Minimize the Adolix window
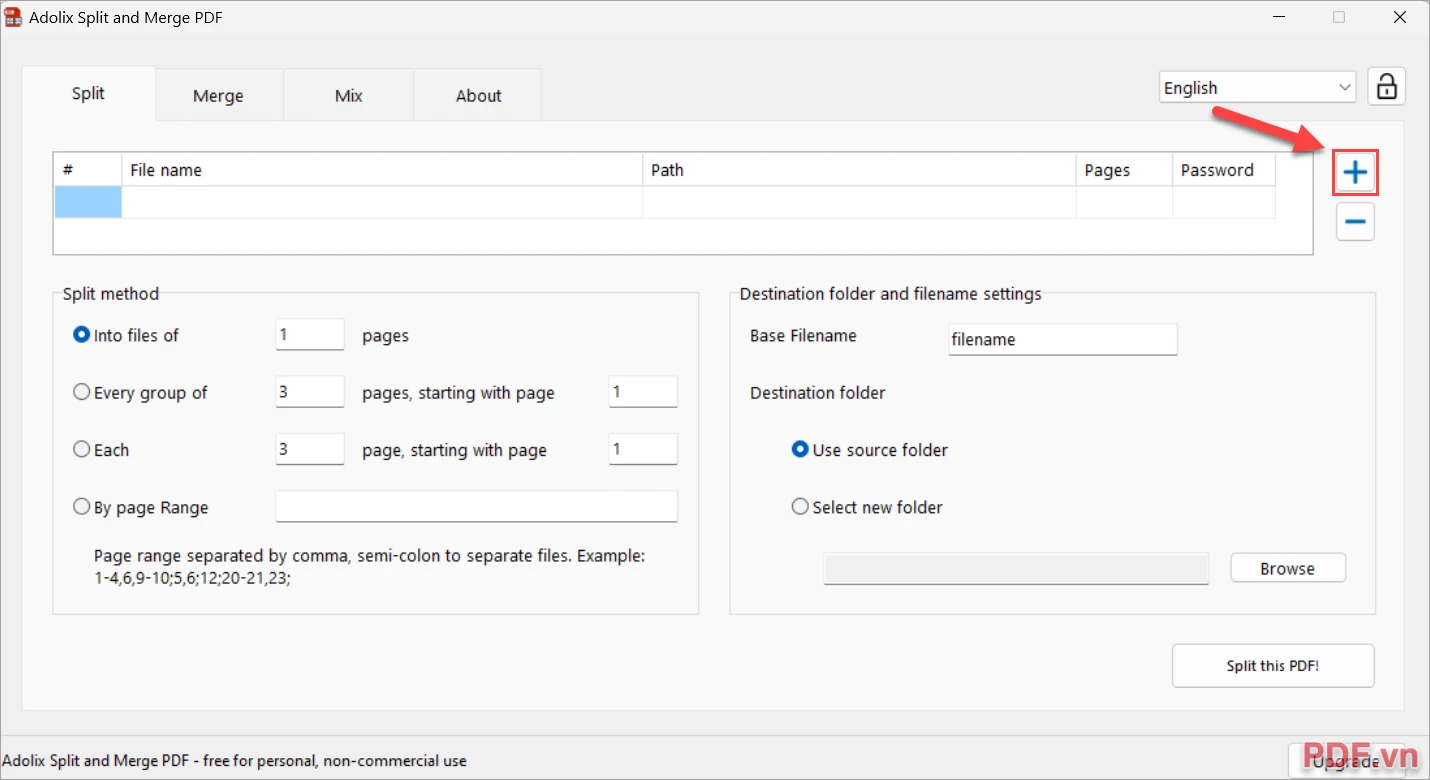The height and width of the screenshot is (780, 1430). point(1278,17)
